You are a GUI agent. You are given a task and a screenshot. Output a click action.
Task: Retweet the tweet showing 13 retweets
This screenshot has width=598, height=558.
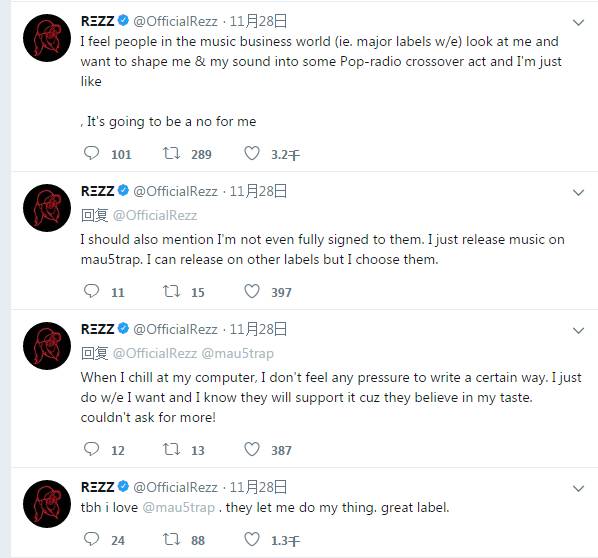coord(171,449)
